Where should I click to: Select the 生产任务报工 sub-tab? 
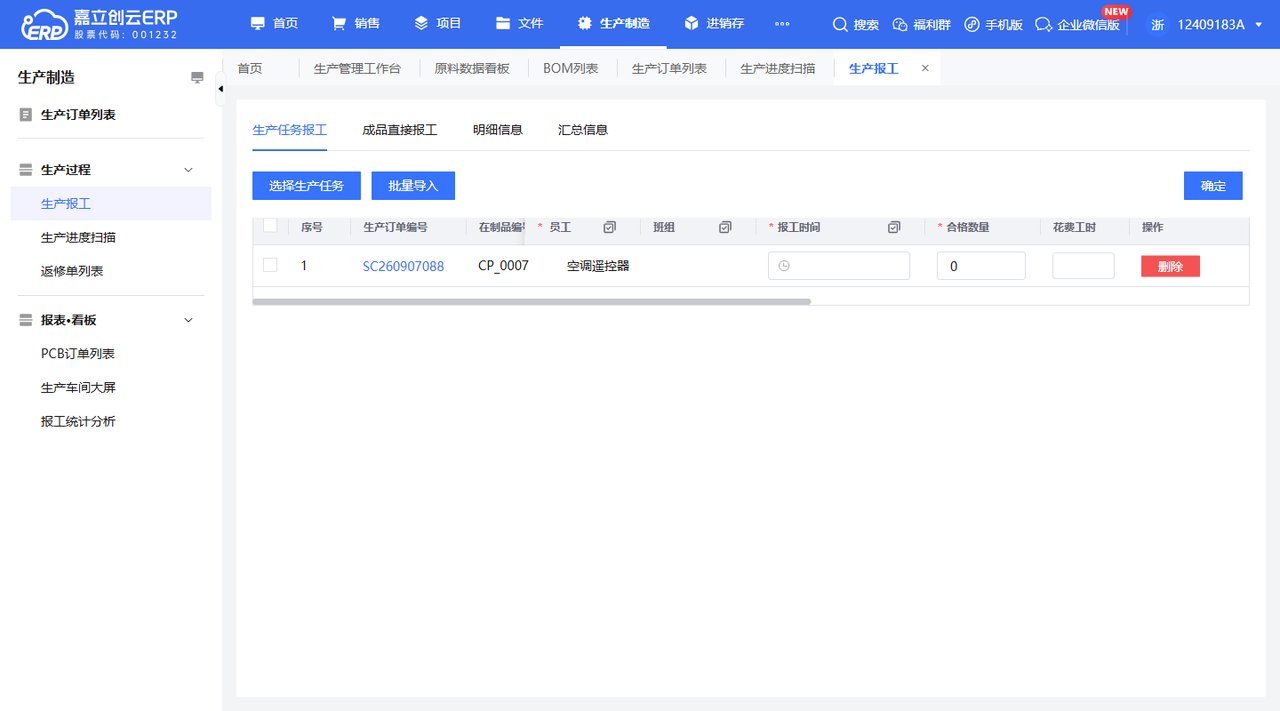[x=290, y=130]
